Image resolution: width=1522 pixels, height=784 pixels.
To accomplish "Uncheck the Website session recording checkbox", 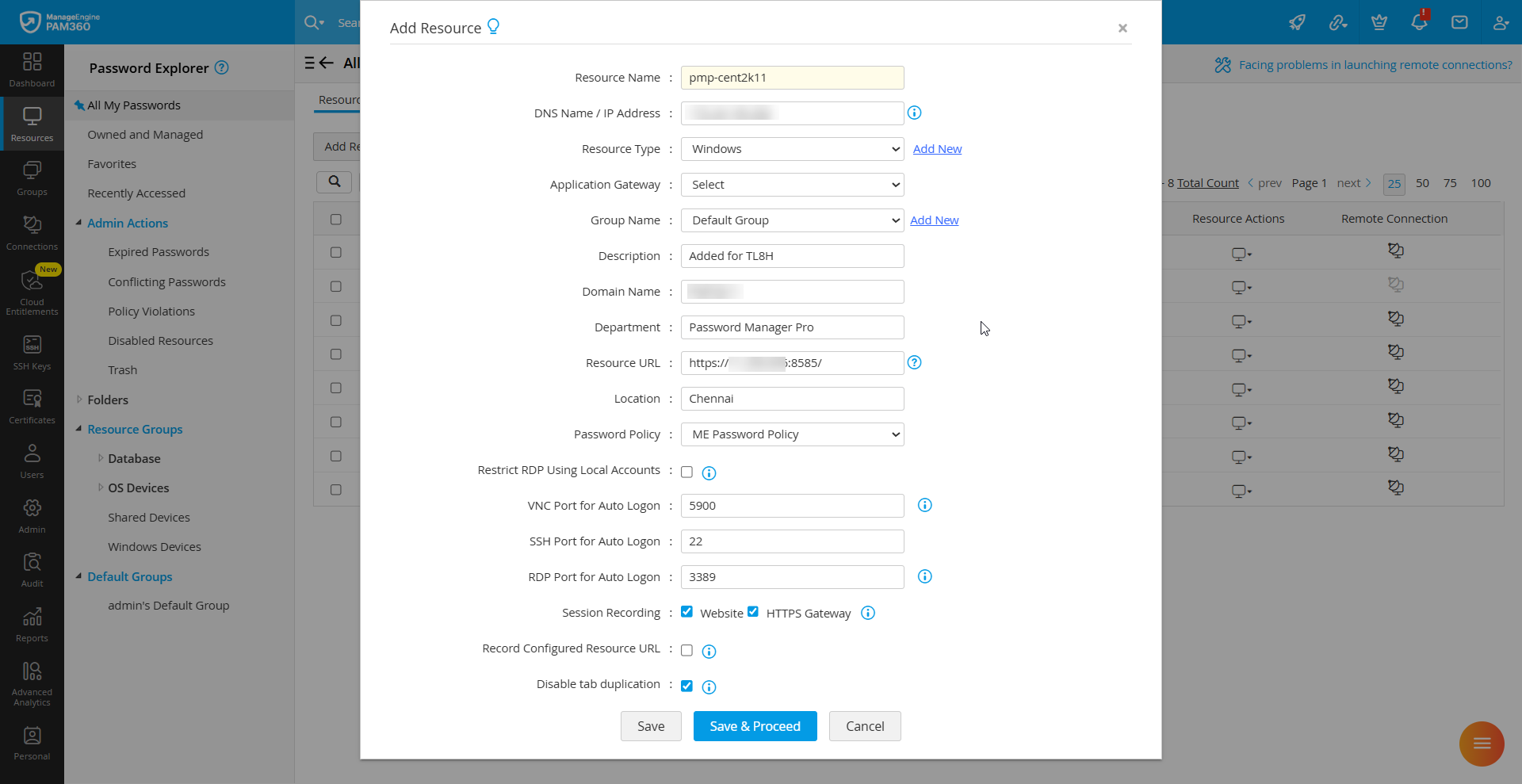I will pos(686,611).
